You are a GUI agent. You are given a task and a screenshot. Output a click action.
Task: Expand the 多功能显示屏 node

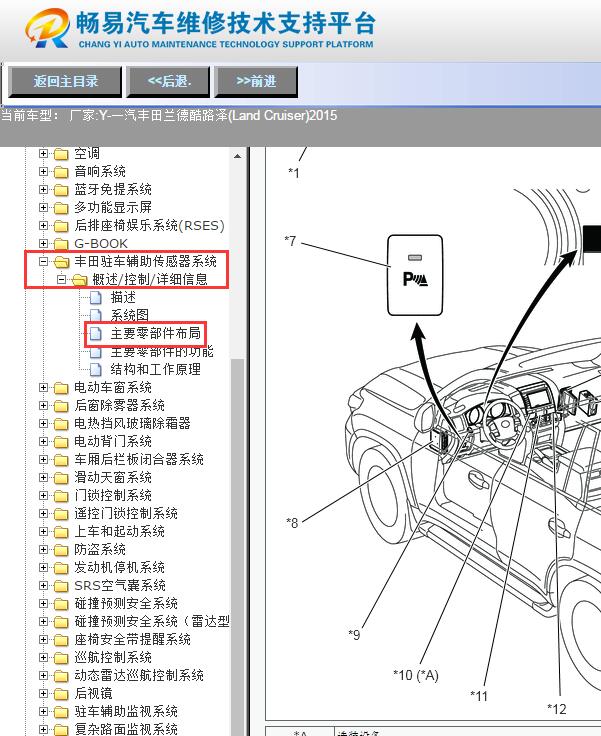coord(43,207)
